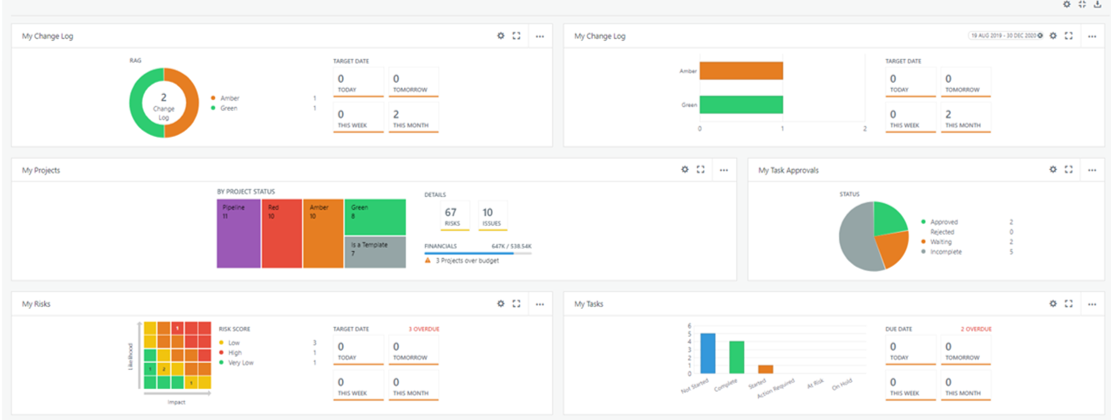Click the blue Not Started bar
Viewport: 1115px width, 420px height.
pos(708,353)
